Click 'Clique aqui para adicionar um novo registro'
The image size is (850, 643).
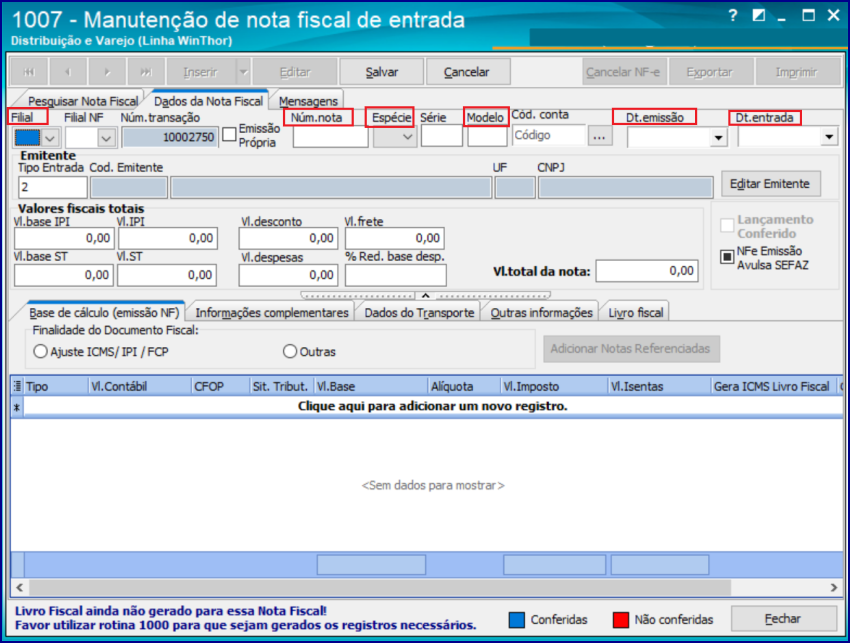pos(433,406)
